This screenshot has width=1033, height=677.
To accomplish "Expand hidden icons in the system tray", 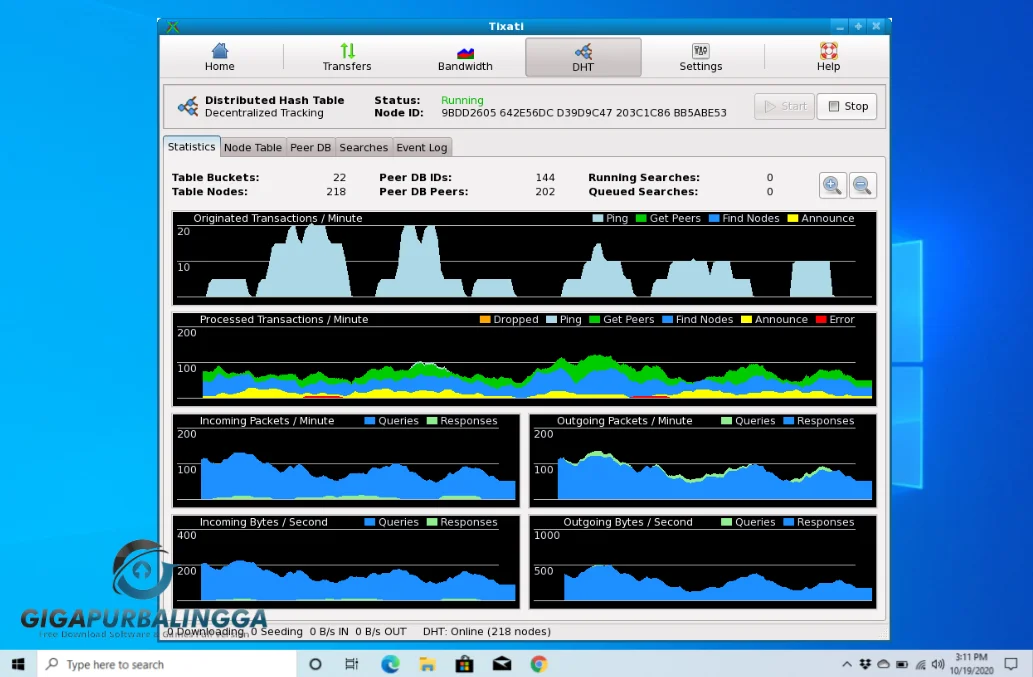I will tap(847, 663).
